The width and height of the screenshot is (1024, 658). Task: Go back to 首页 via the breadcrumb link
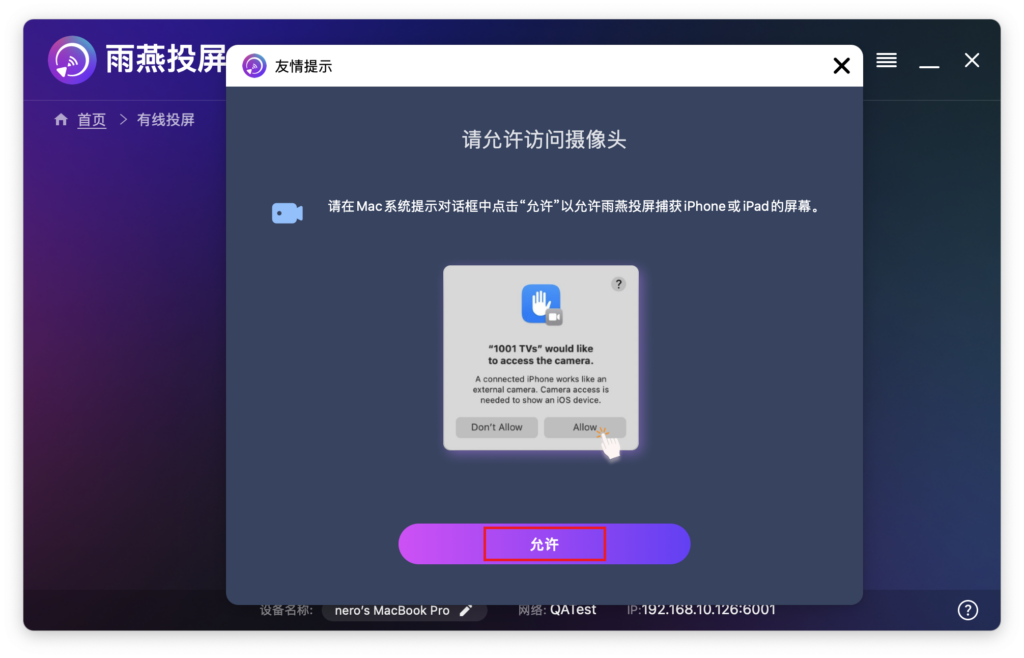92,120
